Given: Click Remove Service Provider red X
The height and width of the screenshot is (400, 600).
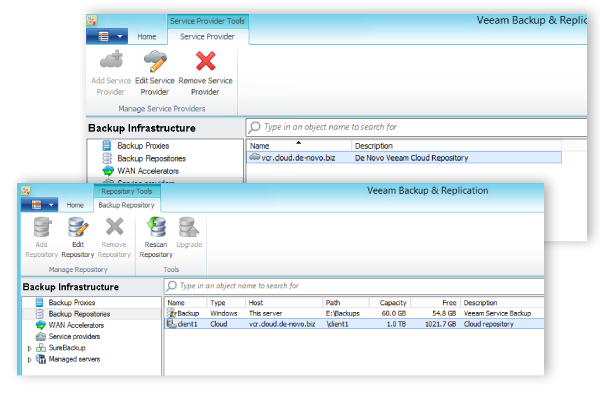Looking at the screenshot, I should [205, 61].
